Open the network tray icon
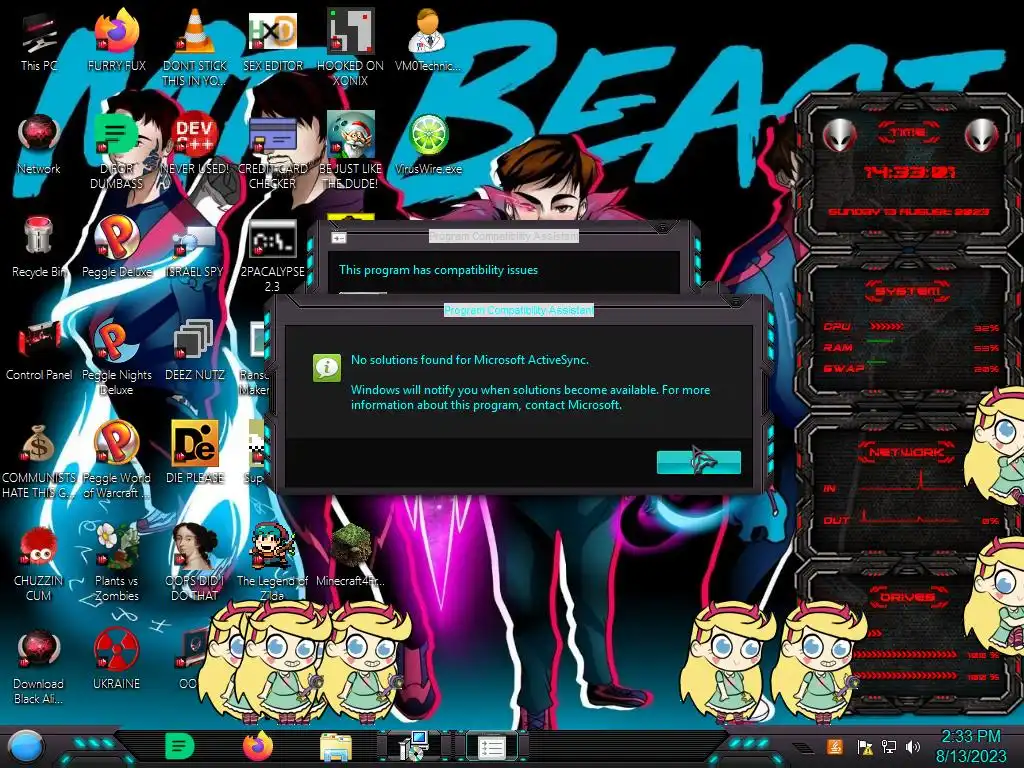The image size is (1024, 768). pos(889,746)
